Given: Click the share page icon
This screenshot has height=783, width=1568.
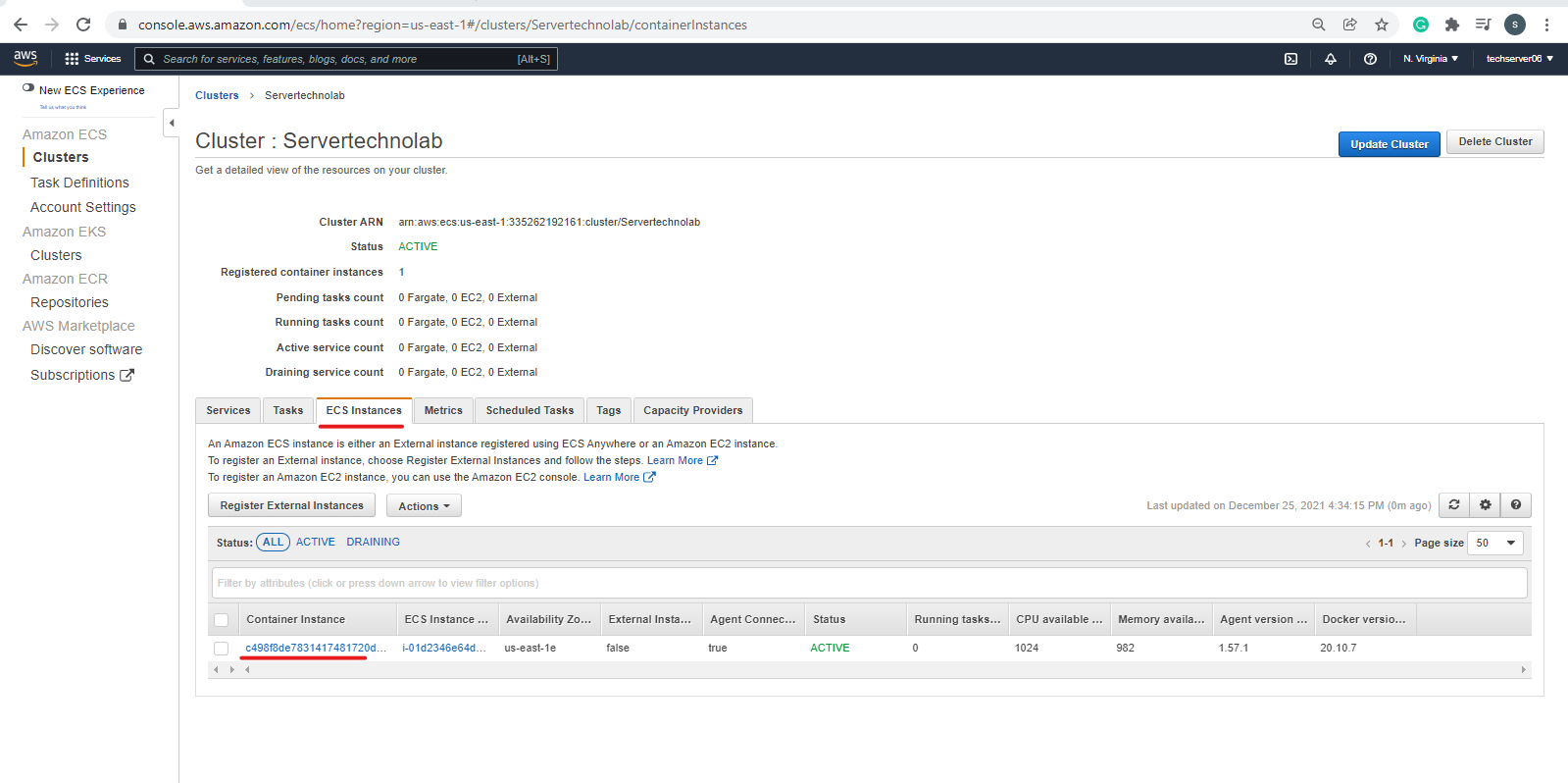Looking at the screenshot, I should [1350, 25].
